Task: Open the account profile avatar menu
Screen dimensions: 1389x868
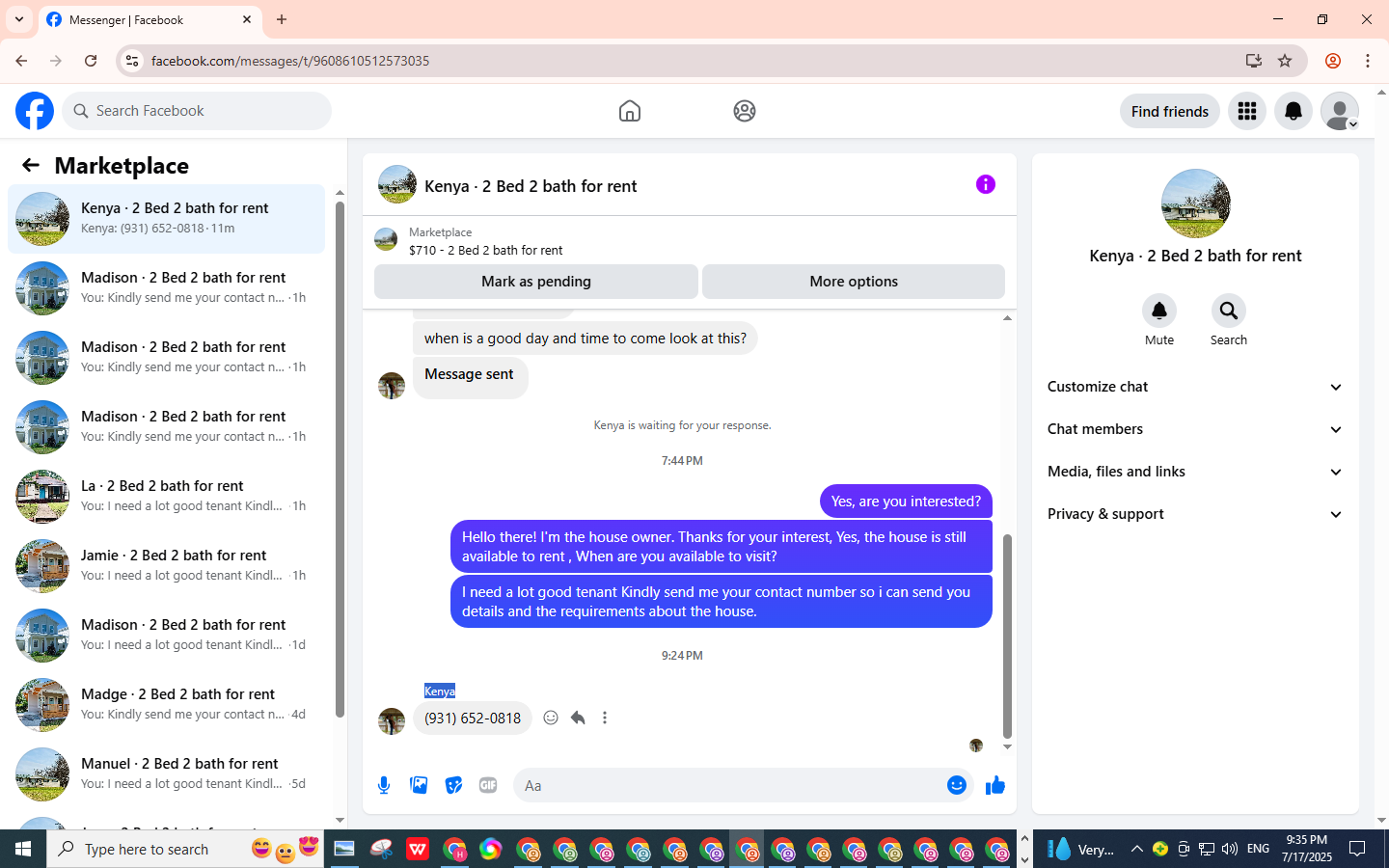Action: [x=1340, y=111]
